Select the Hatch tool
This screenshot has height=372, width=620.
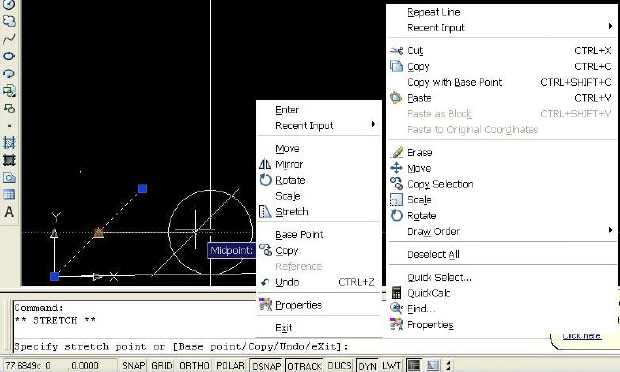9,142
